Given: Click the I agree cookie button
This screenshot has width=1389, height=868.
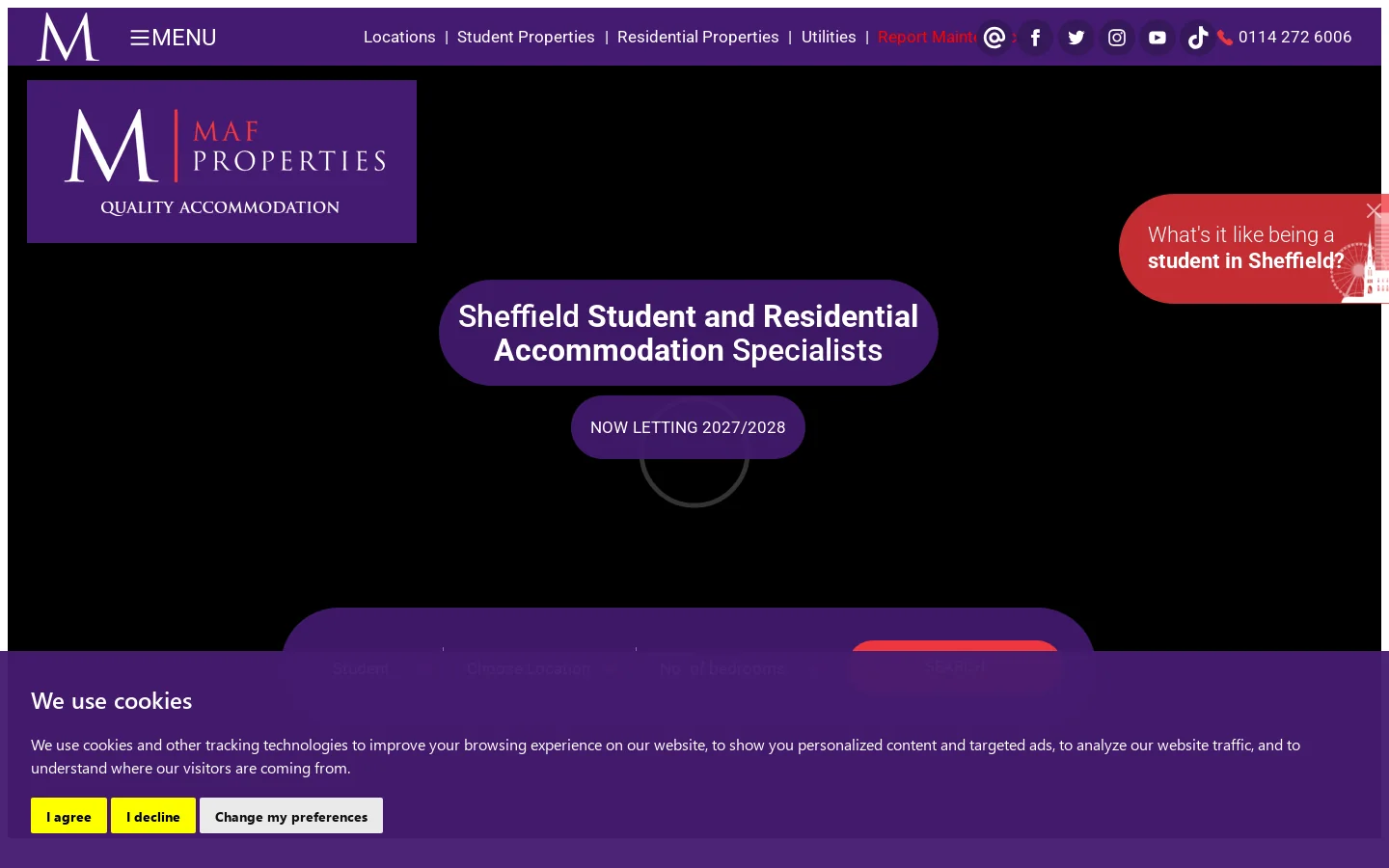Looking at the screenshot, I should point(68,816).
